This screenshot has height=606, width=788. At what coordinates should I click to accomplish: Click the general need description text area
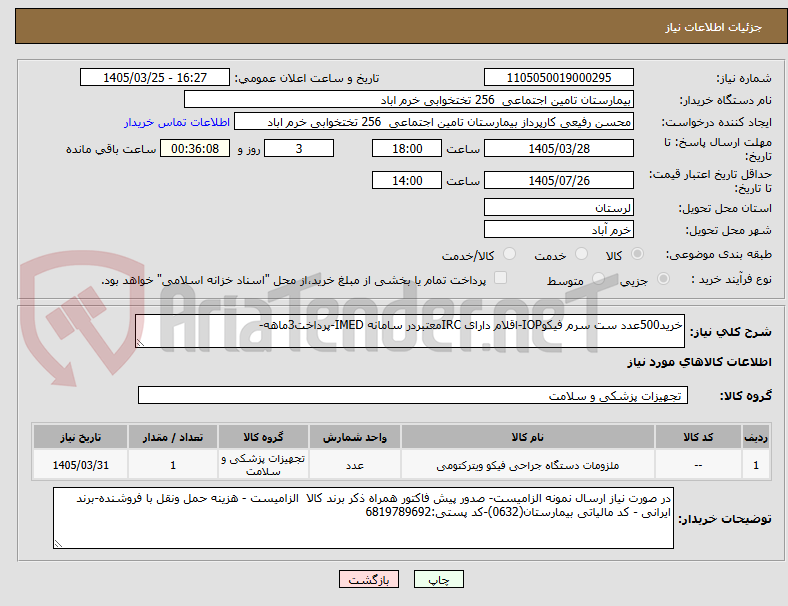(x=410, y=331)
